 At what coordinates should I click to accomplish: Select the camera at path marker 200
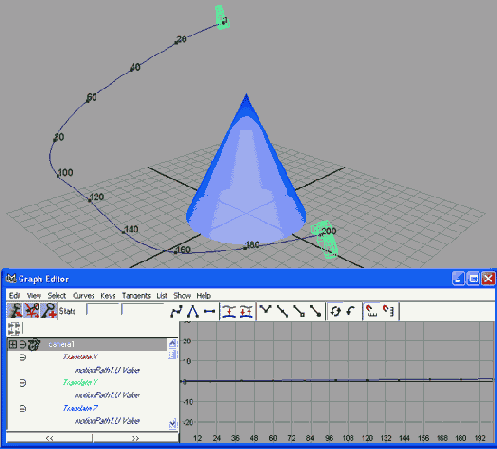(325, 240)
